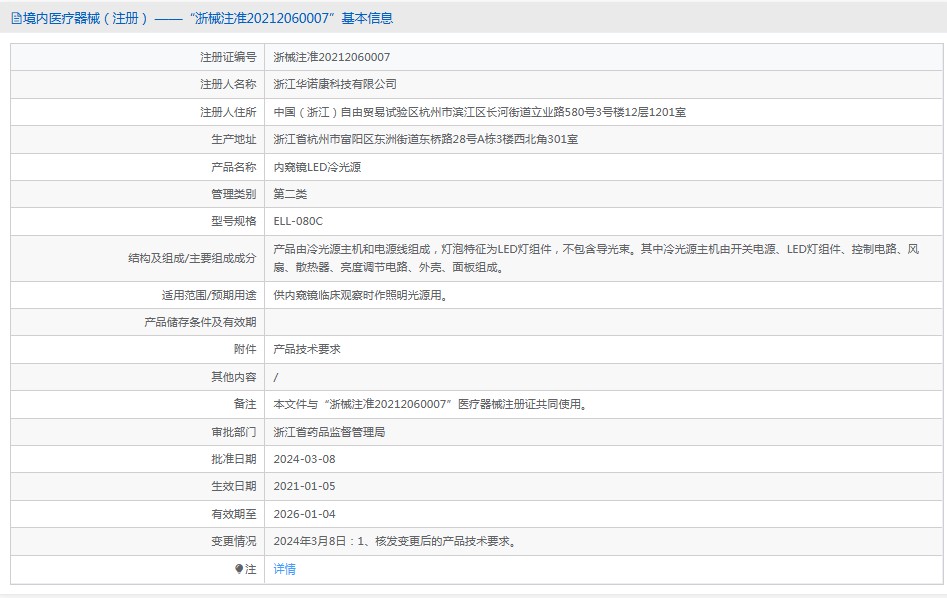Click the 其他内容 label

[234, 378]
